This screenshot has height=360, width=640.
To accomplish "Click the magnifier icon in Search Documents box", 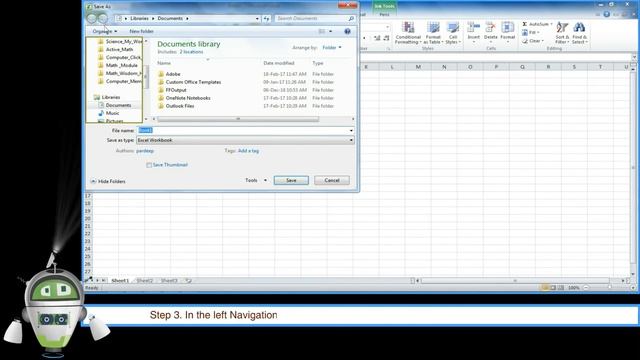I will 351,18.
